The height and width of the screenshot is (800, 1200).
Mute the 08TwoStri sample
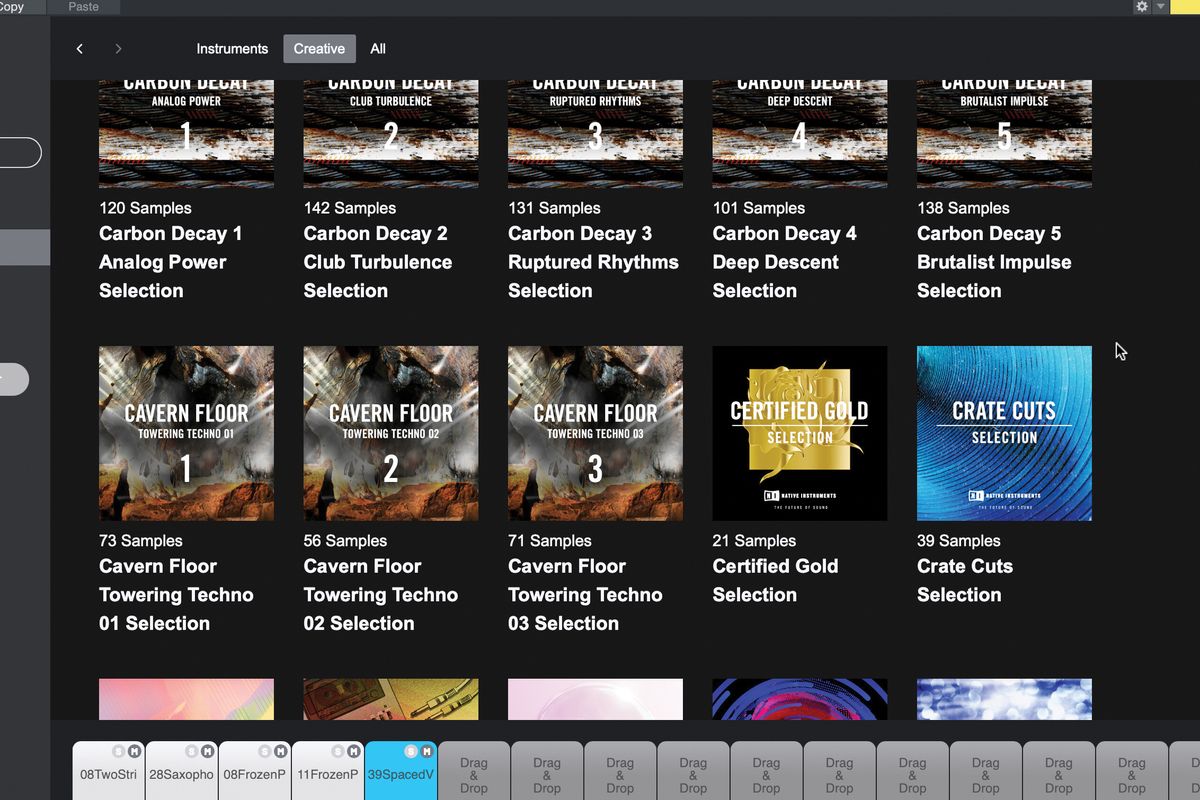point(133,750)
